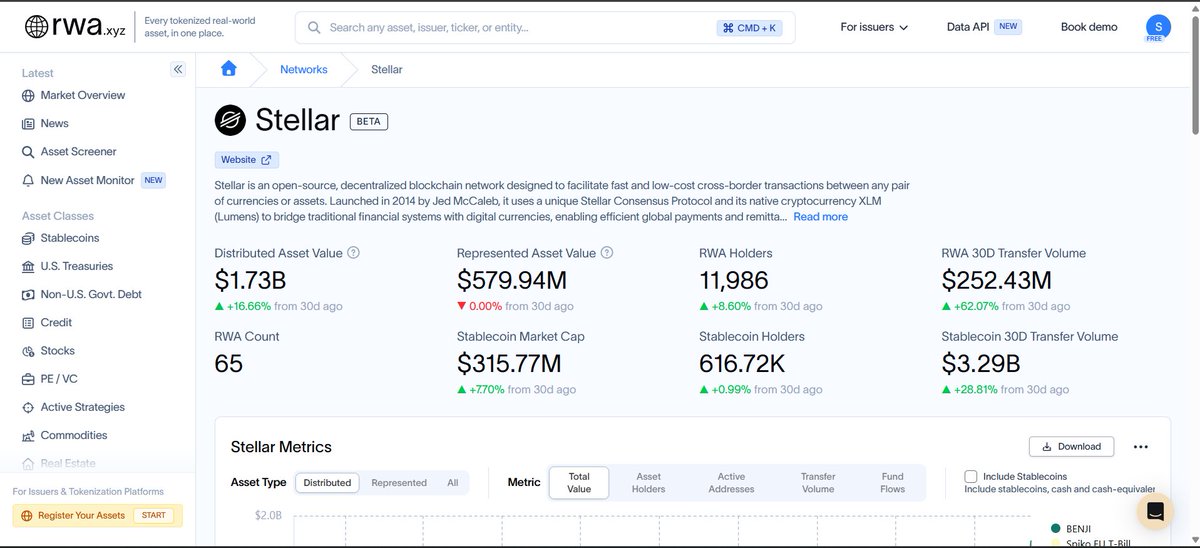Click the Stellar network logo
The image size is (1200, 548).
[230, 121]
